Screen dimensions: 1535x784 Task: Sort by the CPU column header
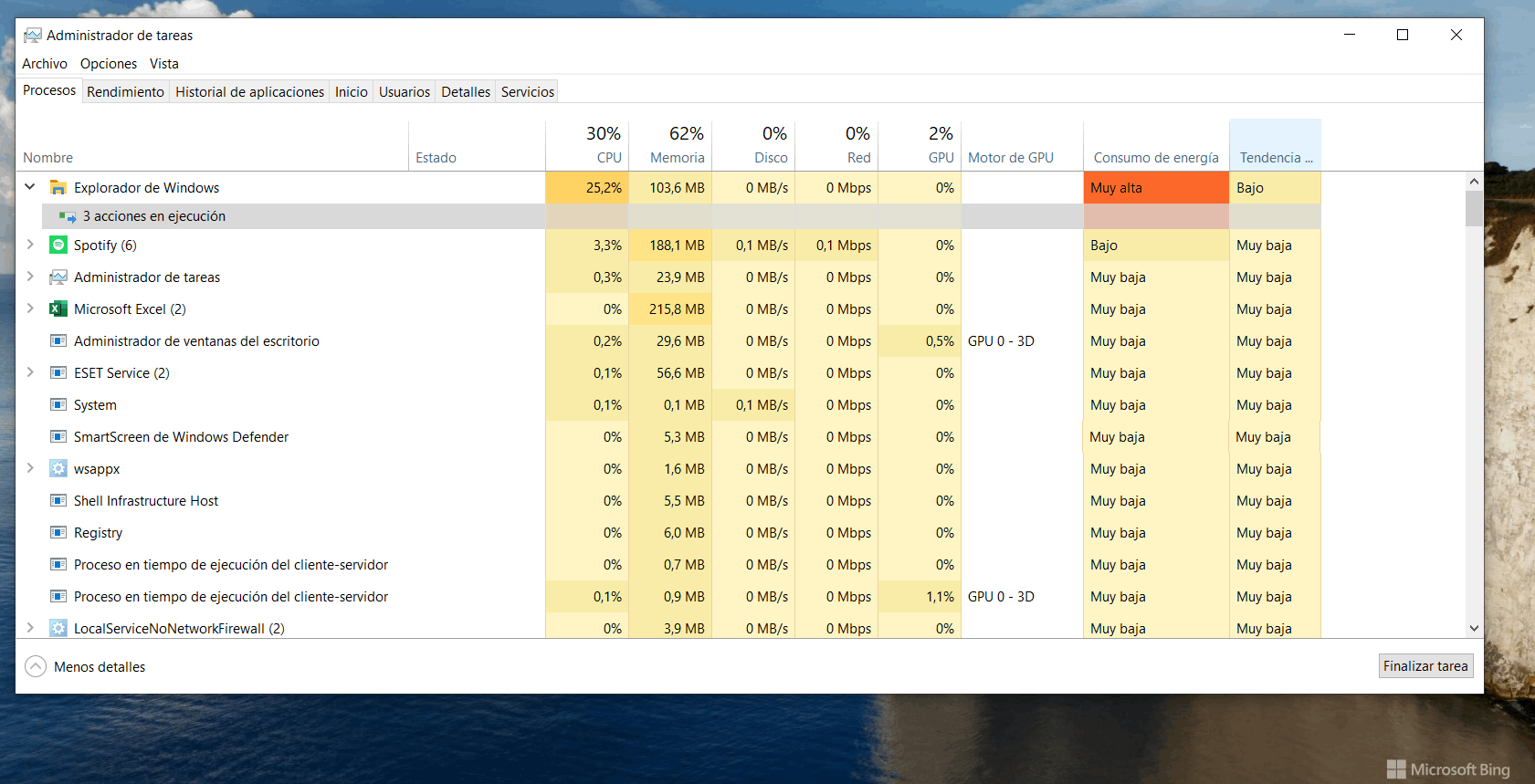[x=587, y=145]
